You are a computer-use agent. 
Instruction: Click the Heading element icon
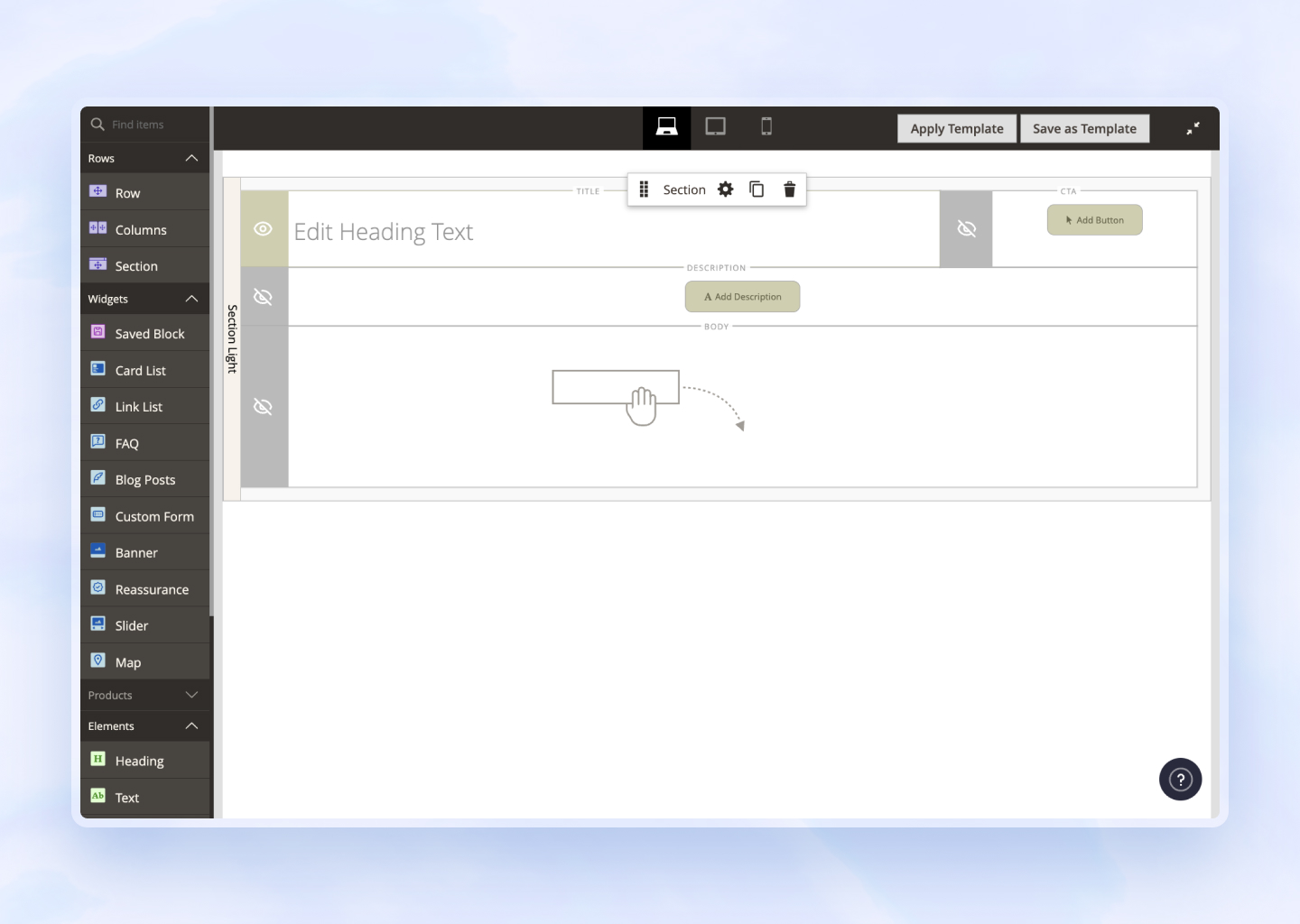(98, 759)
